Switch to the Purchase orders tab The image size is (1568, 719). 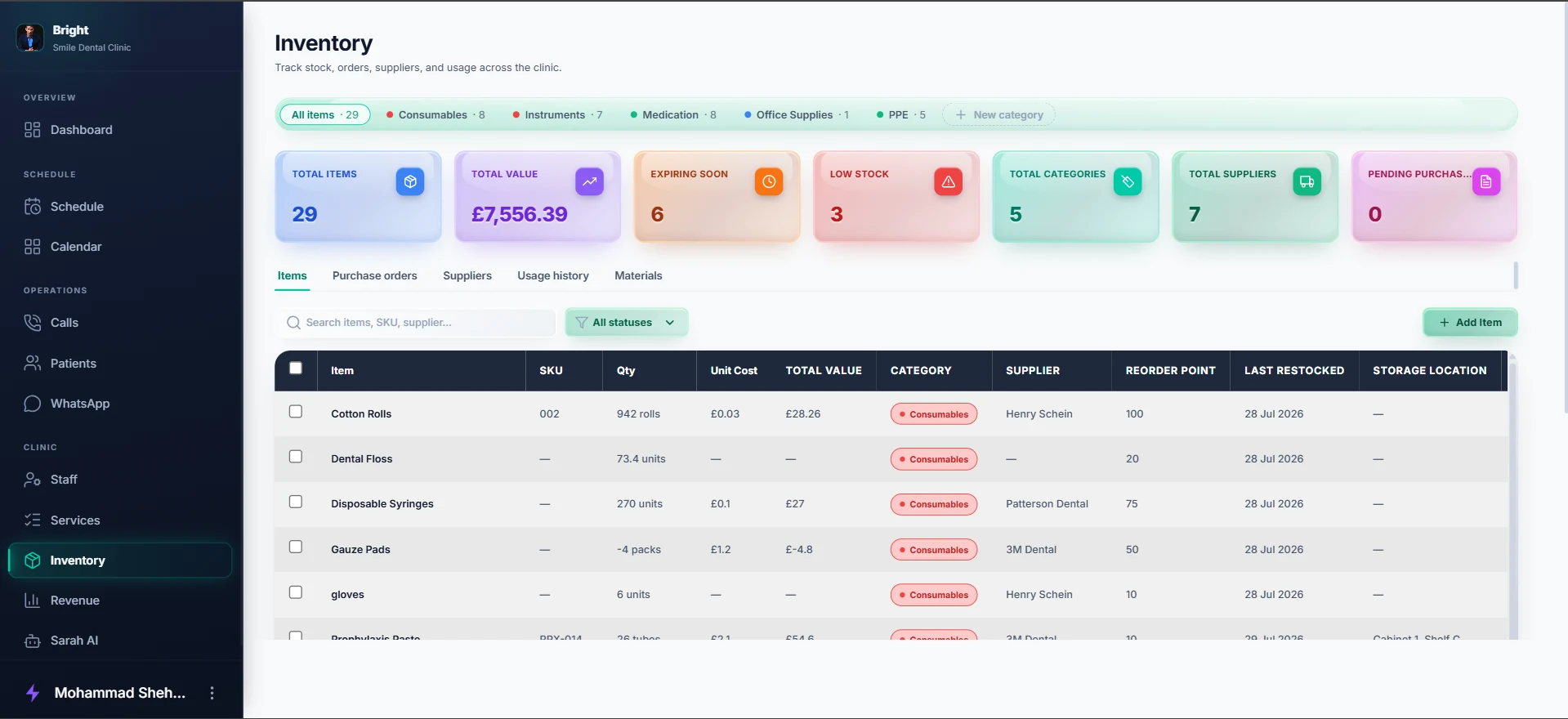374,276
